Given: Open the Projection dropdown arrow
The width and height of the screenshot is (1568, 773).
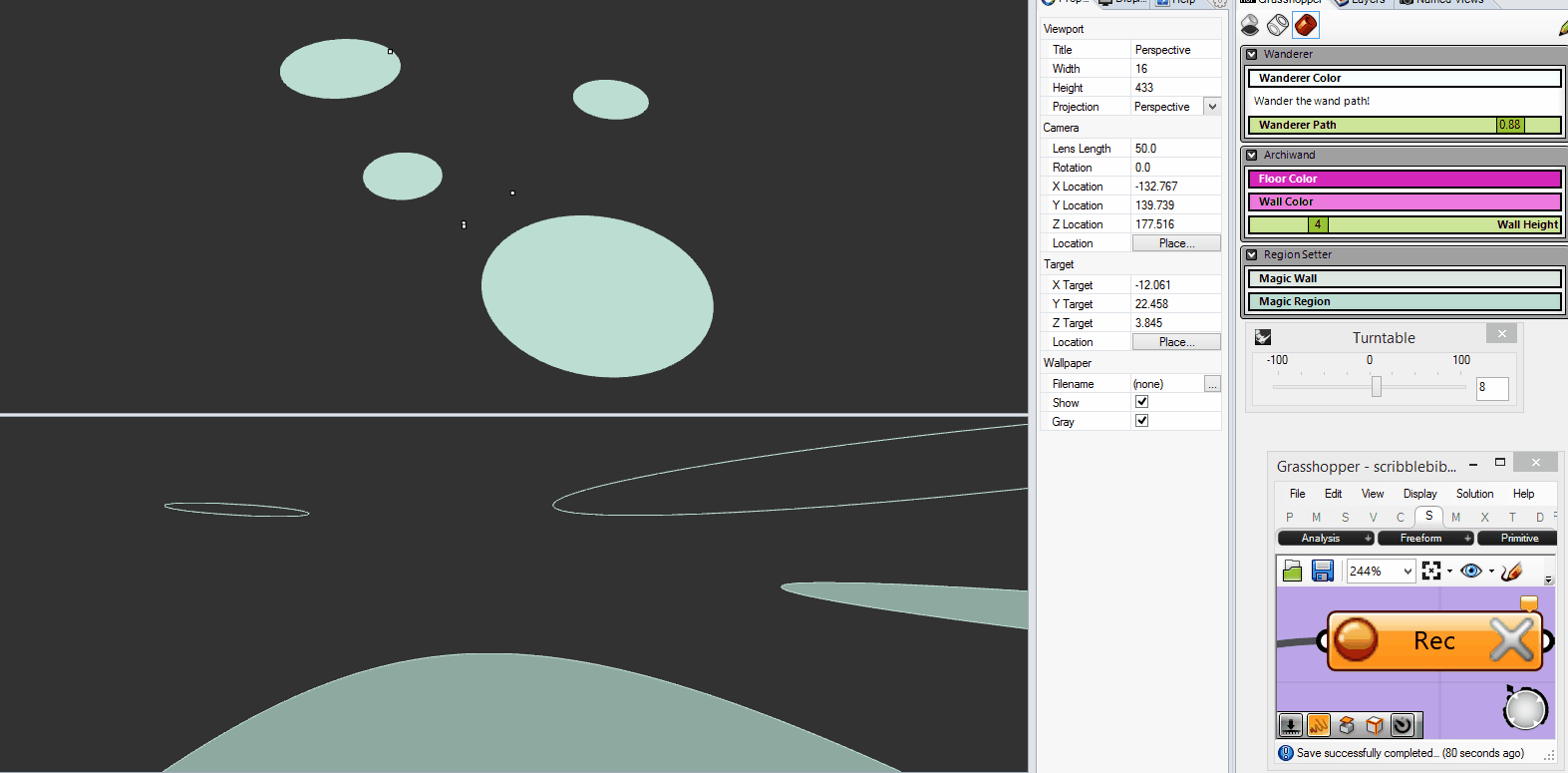Looking at the screenshot, I should coord(1212,107).
